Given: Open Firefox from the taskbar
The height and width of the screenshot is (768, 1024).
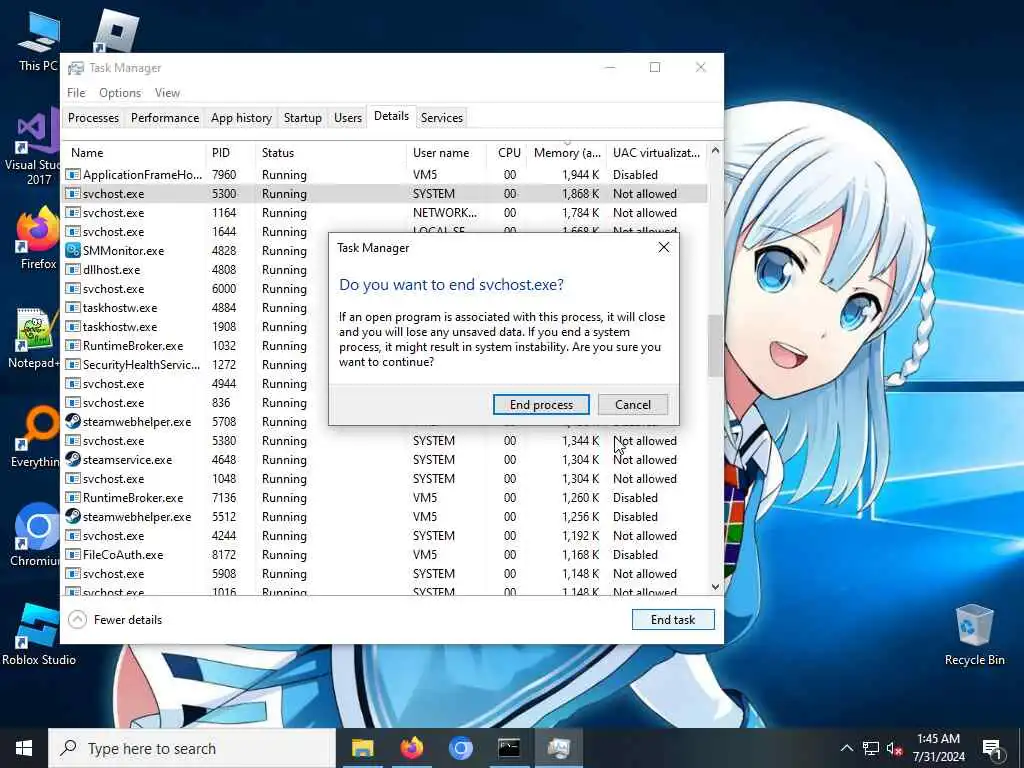Looking at the screenshot, I should (411, 748).
